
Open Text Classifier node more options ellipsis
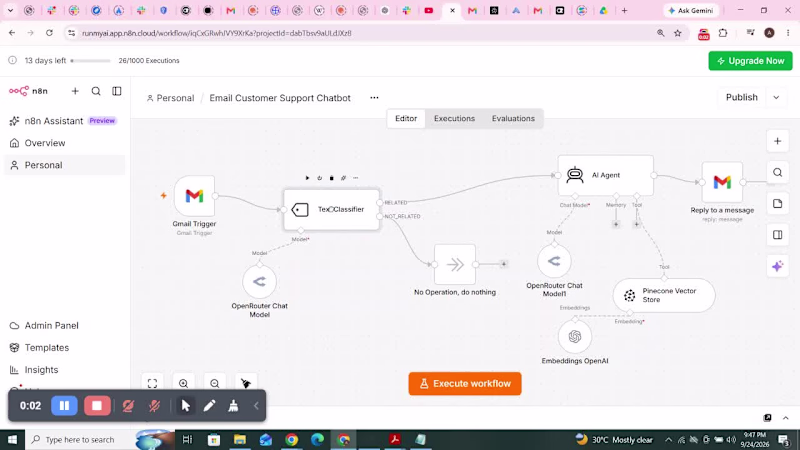tap(356, 178)
